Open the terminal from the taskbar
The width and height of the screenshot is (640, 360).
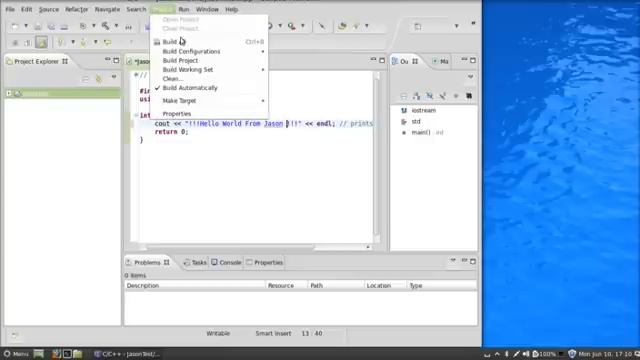(x=67, y=354)
